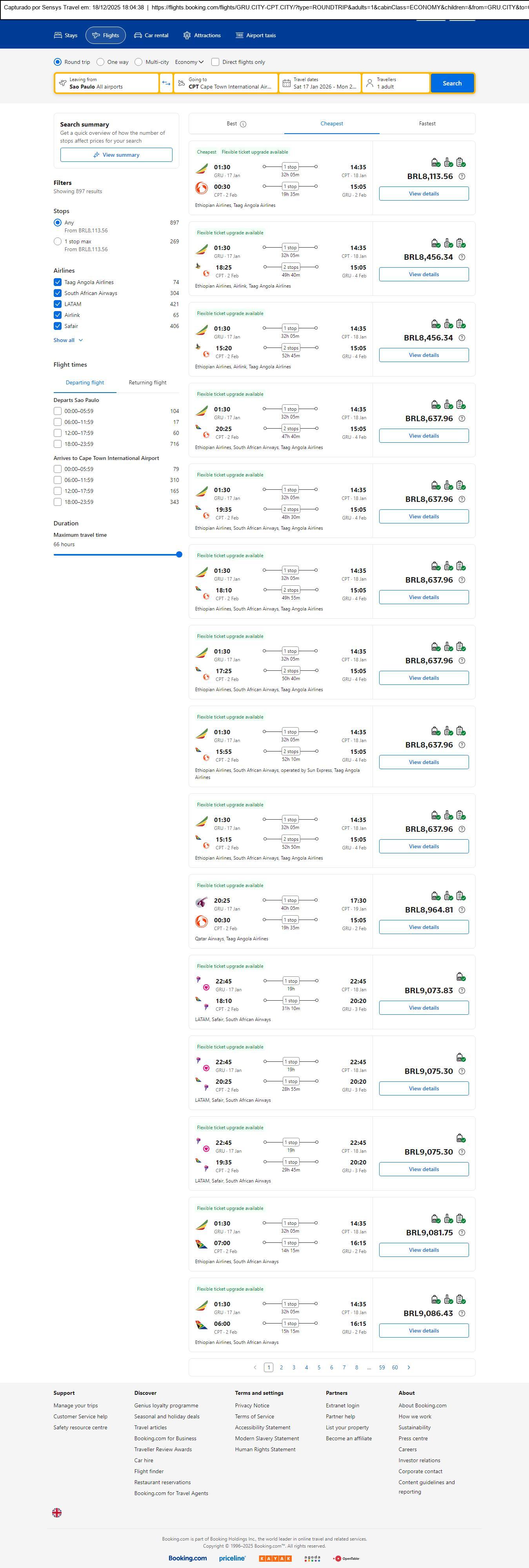Click the help icon beside price BRL8,113.56
Screen dimensions: 529x1568
coord(461,177)
